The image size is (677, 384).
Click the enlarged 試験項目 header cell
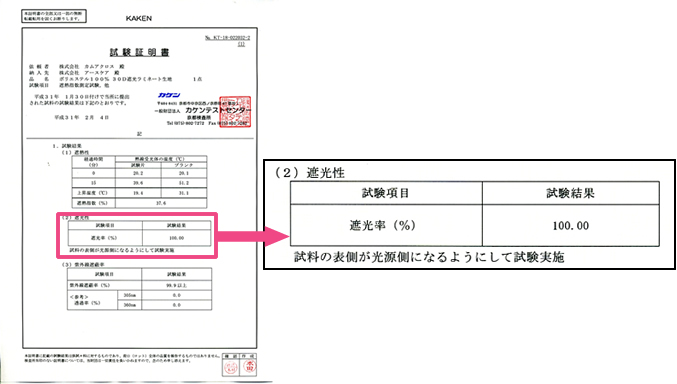pos(386,193)
